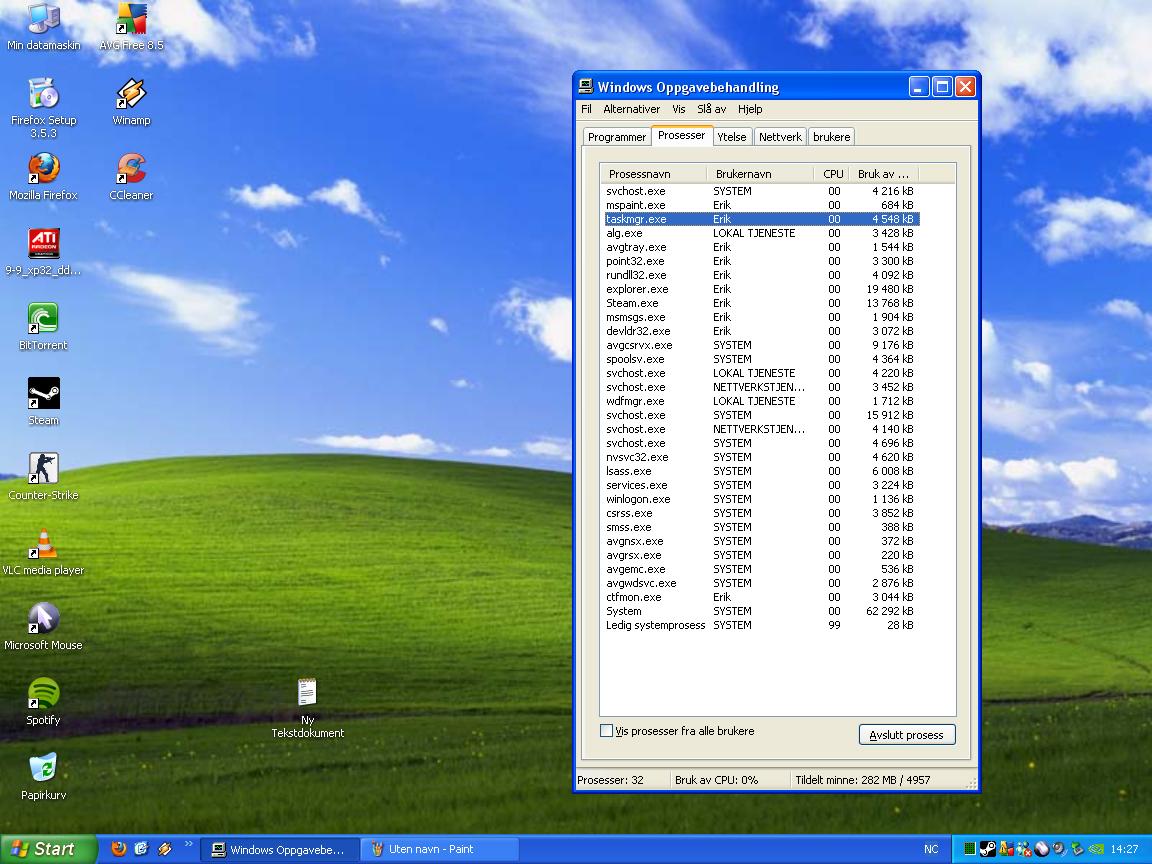
Task: Open the Slå av menu
Action: point(711,109)
